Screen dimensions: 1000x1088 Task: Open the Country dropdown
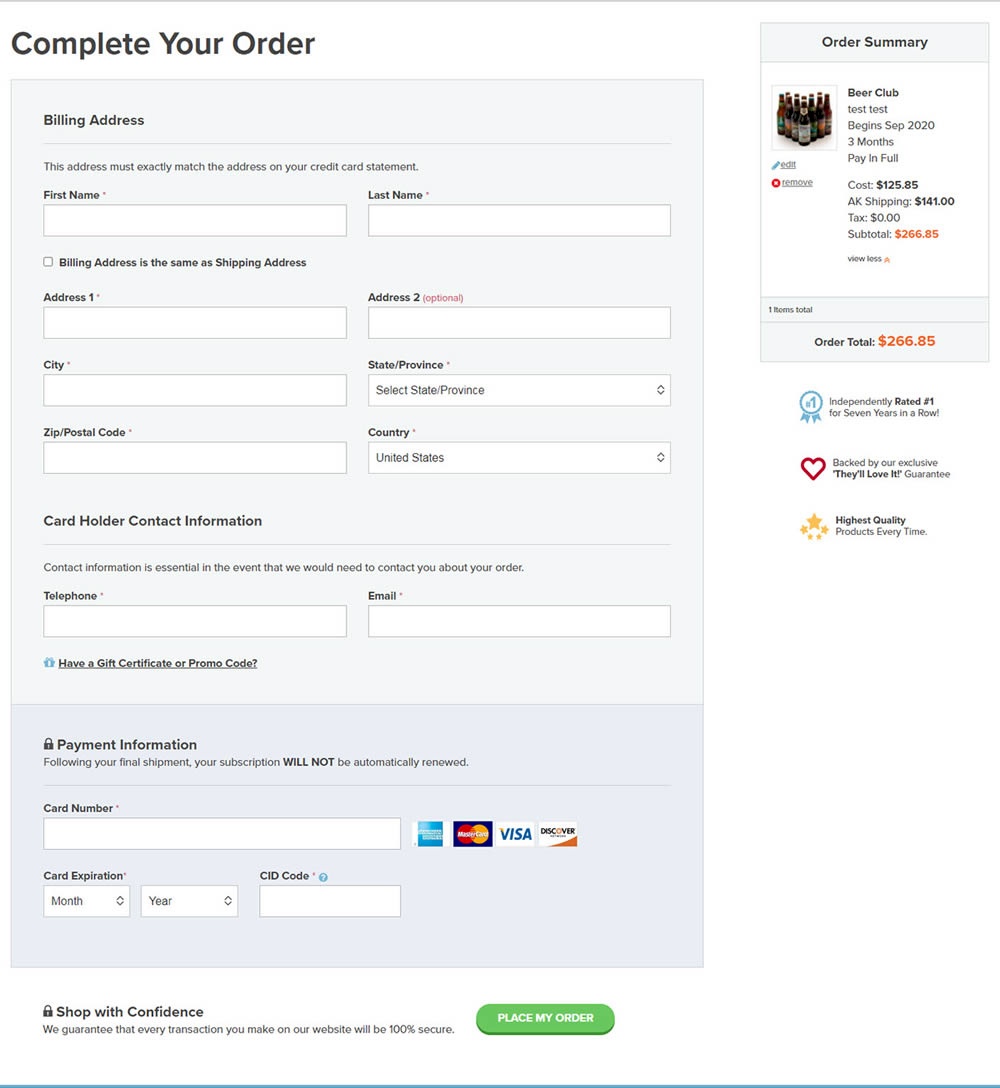click(519, 458)
